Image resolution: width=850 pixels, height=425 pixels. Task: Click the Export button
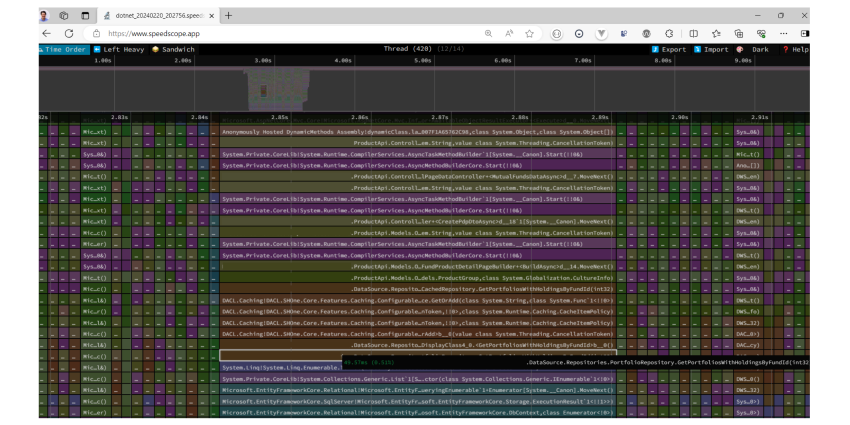(668, 49)
